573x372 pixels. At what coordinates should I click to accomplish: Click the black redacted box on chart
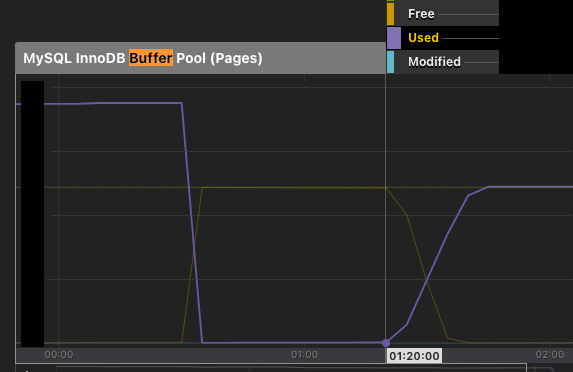pos(33,214)
